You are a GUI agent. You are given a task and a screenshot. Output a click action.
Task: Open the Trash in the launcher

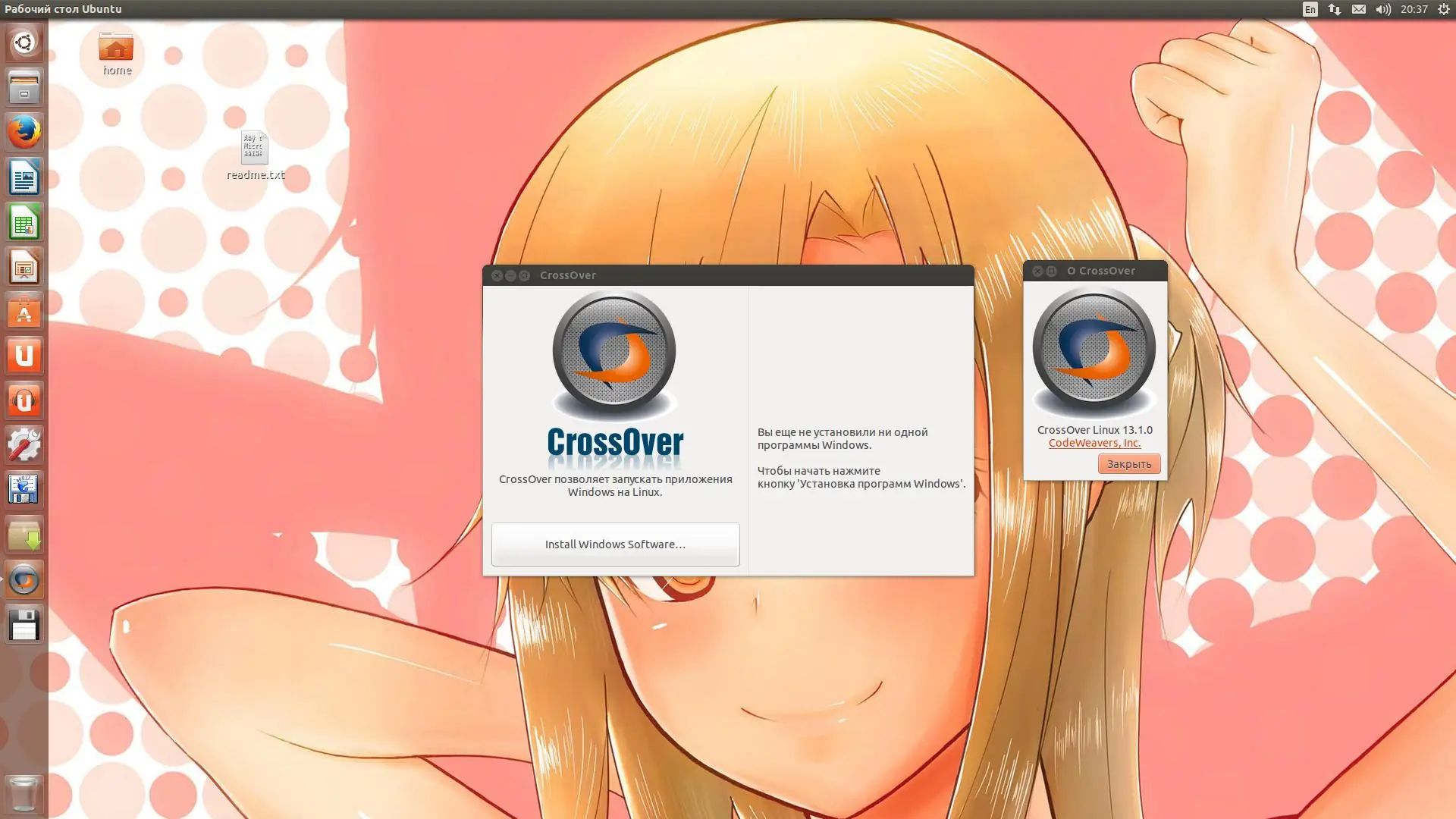[24, 793]
